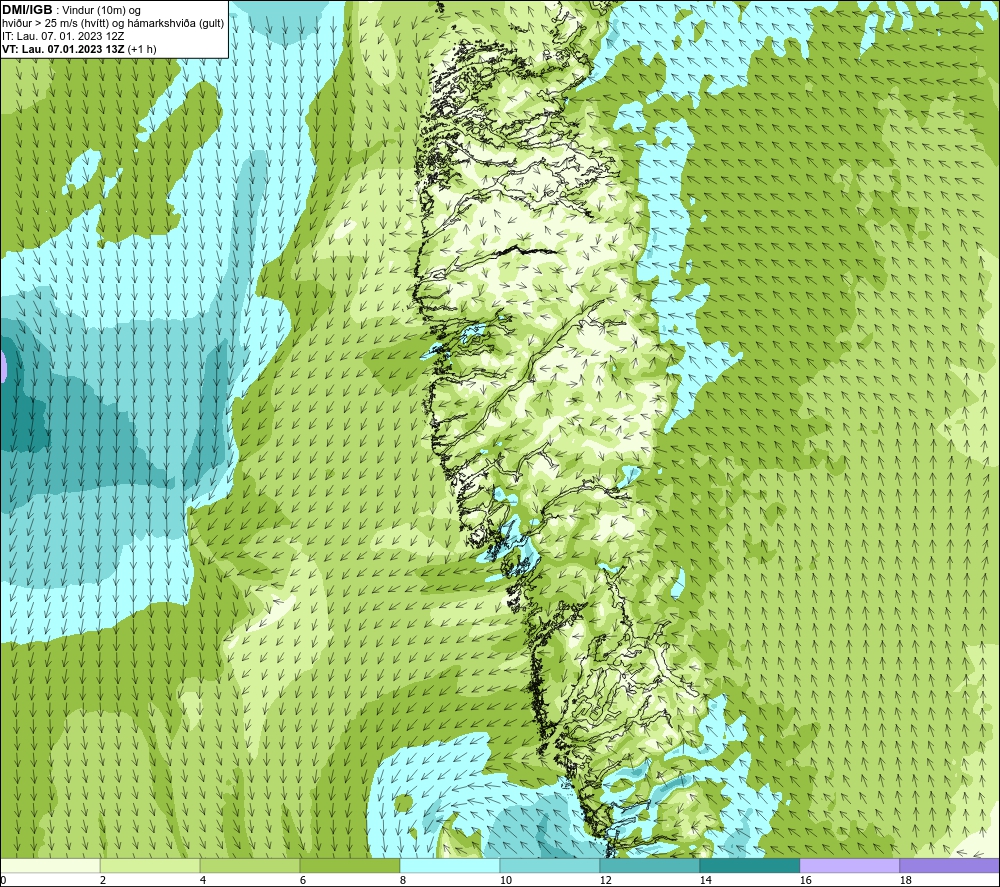Click the scale label '18'

pyautogui.click(x=905, y=880)
